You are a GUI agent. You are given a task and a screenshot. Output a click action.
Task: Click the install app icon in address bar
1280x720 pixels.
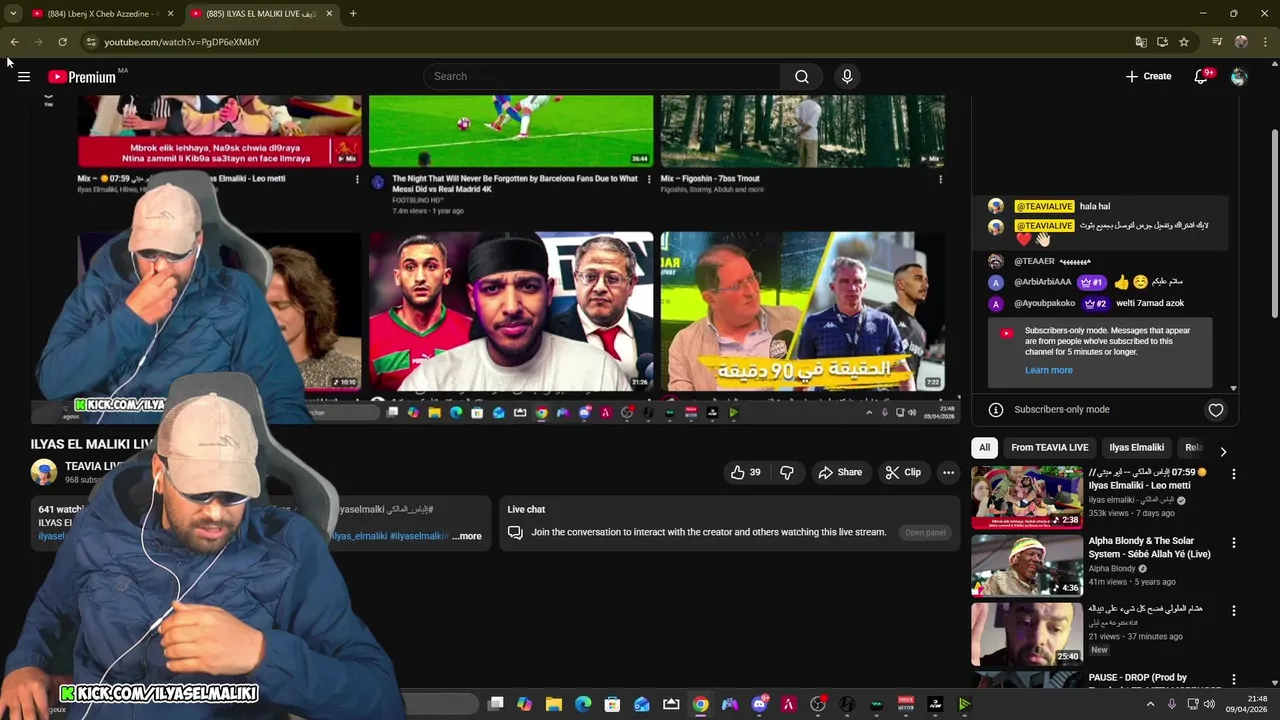(1162, 42)
